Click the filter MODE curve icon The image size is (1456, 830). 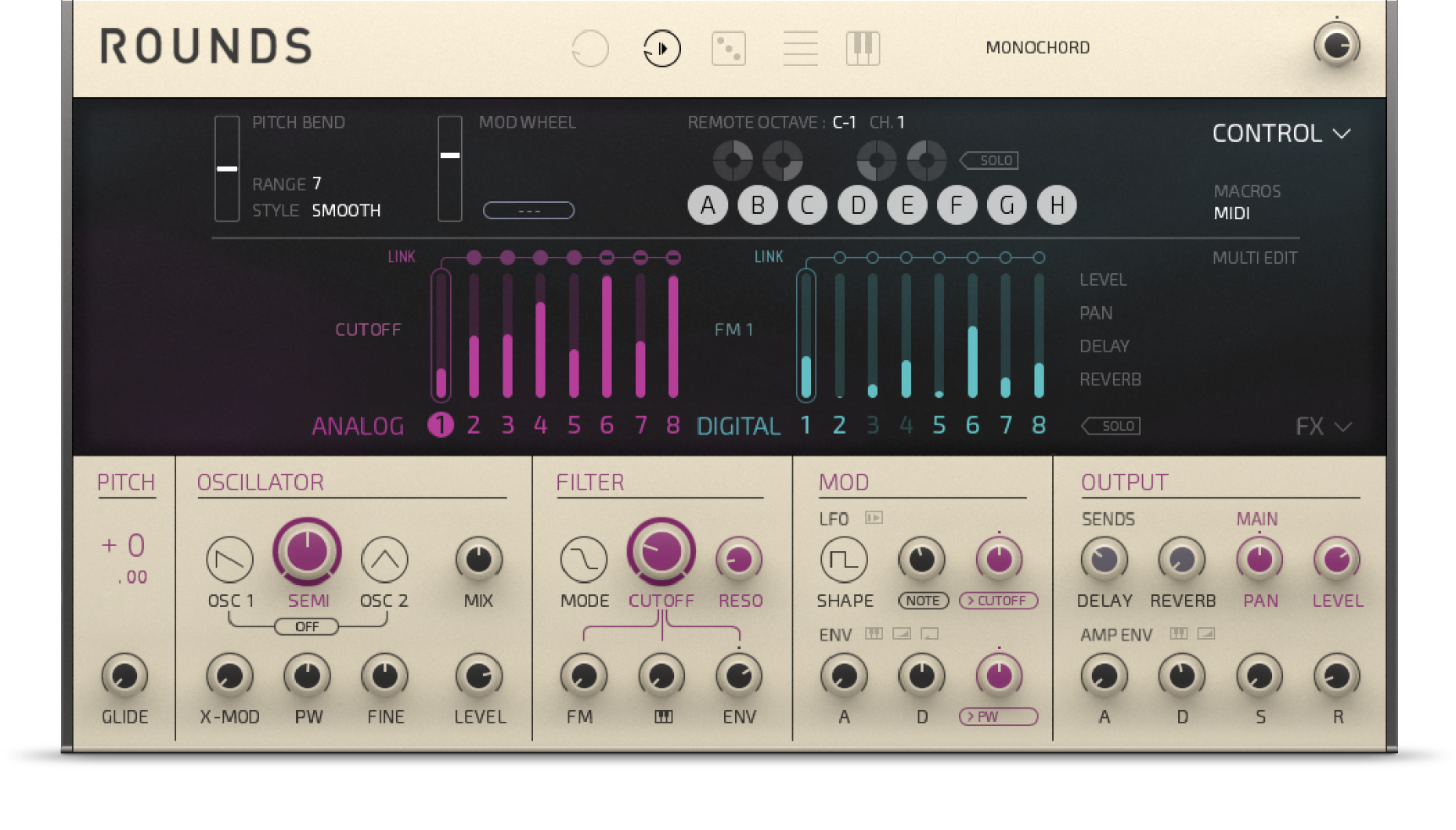coord(584,560)
